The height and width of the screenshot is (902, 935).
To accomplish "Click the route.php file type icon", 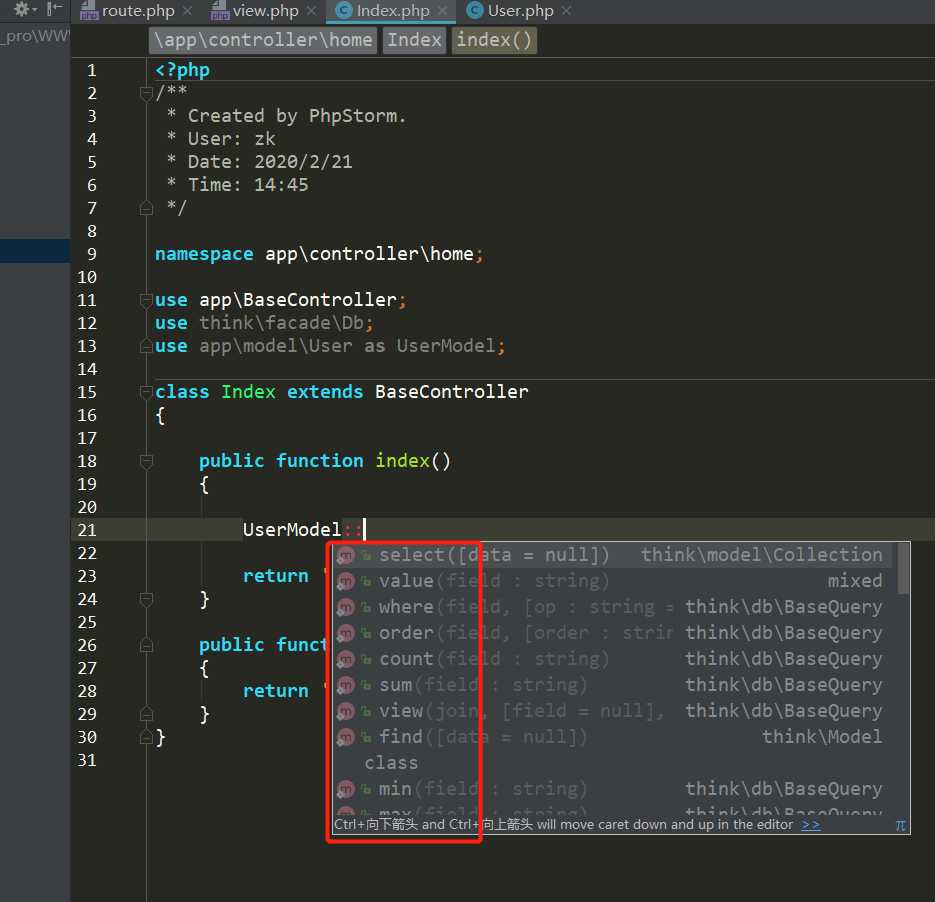I will [x=89, y=11].
